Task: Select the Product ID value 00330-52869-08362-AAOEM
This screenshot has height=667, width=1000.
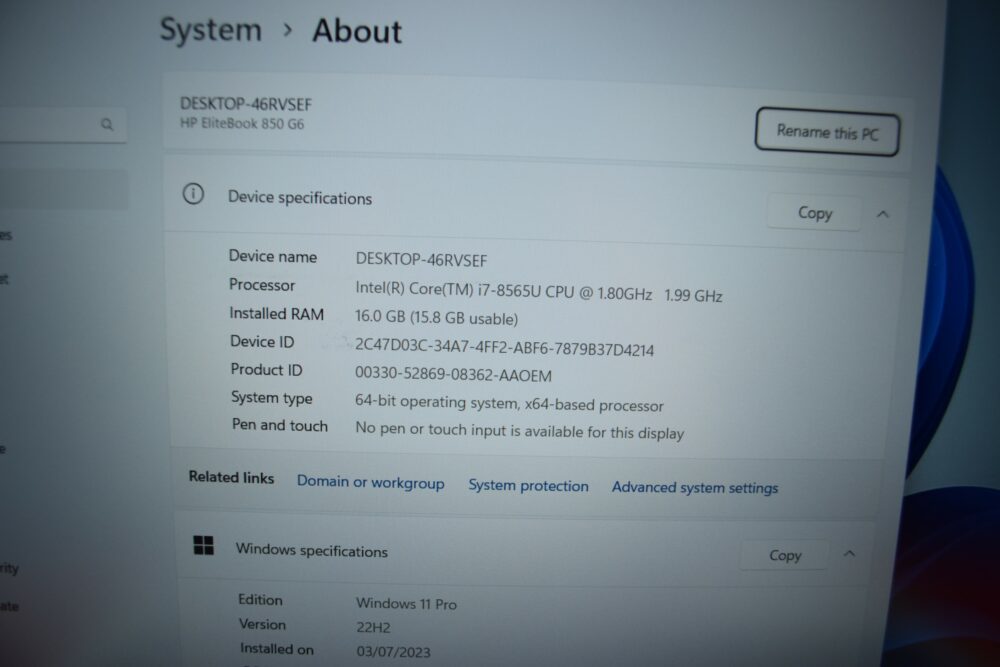Action: coord(453,374)
